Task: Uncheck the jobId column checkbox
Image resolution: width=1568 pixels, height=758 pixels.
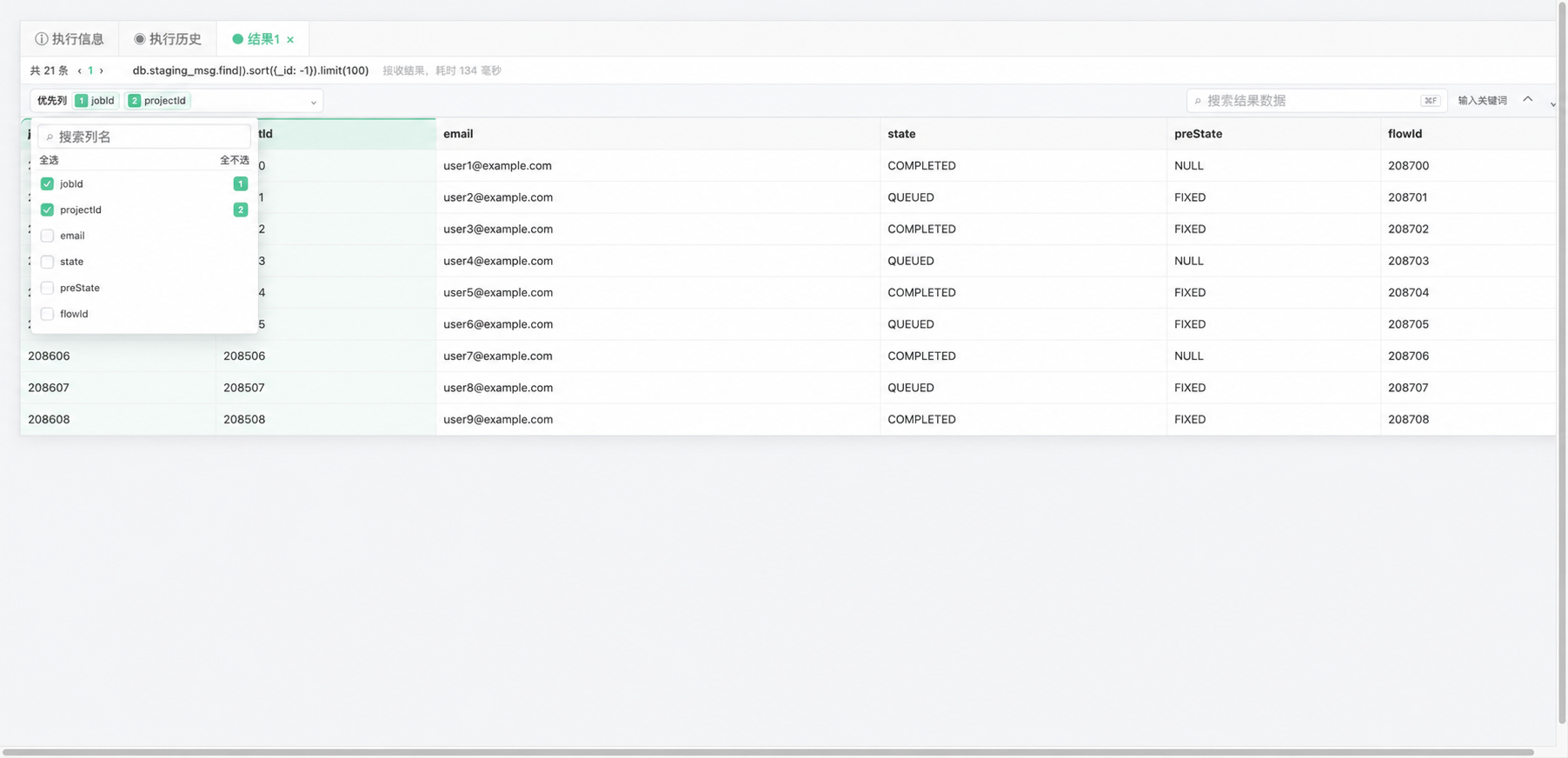Action: [x=47, y=184]
